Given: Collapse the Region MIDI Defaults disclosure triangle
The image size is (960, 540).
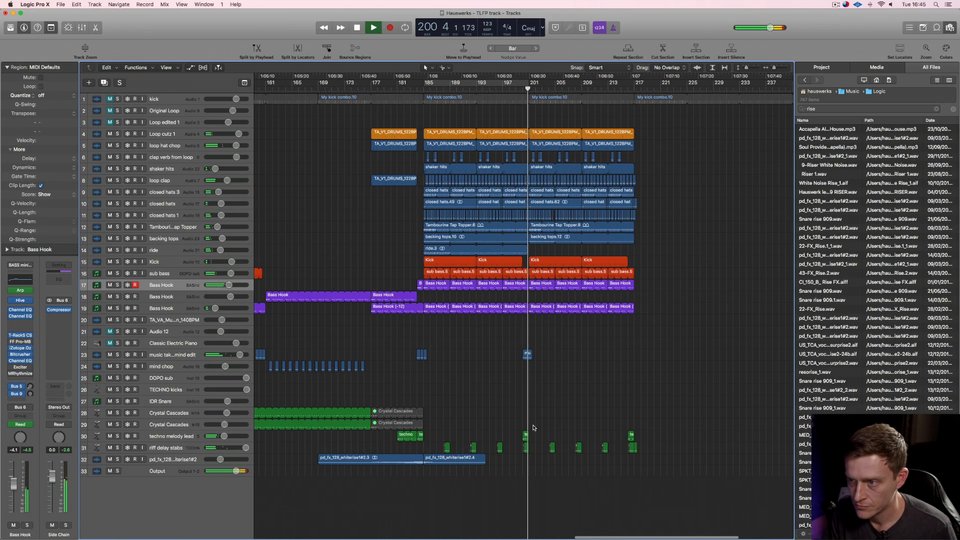Looking at the screenshot, I should click(7, 67).
